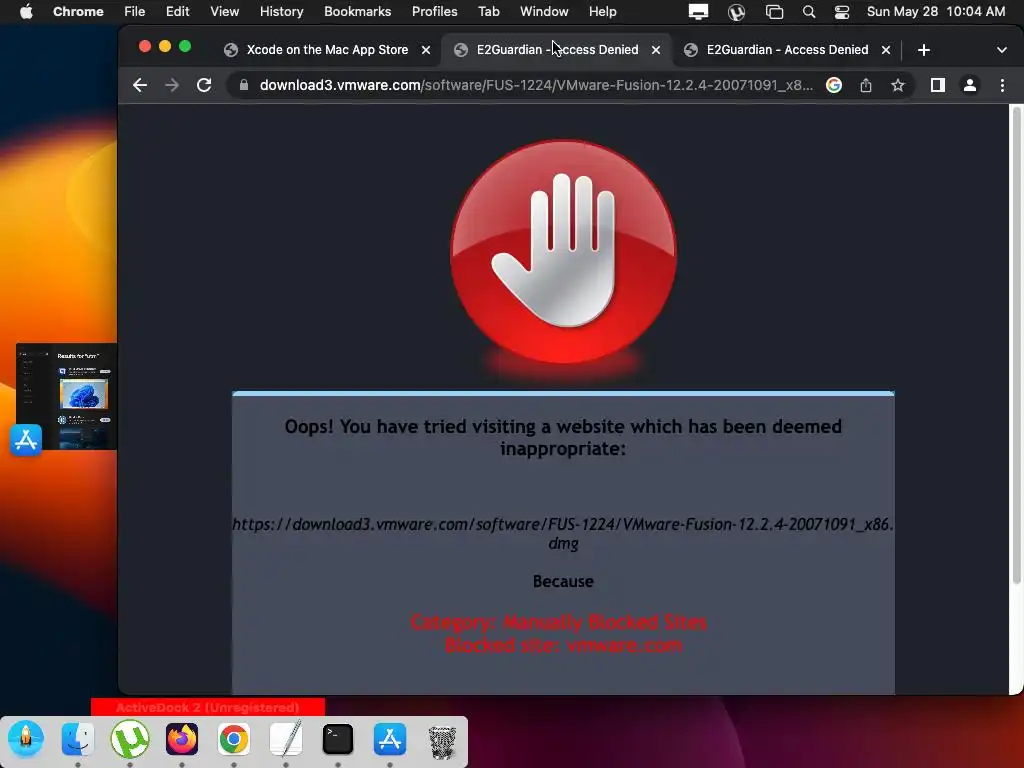Viewport: 1024px width, 768px height.
Task: Open a new tab
Action: (x=923, y=50)
